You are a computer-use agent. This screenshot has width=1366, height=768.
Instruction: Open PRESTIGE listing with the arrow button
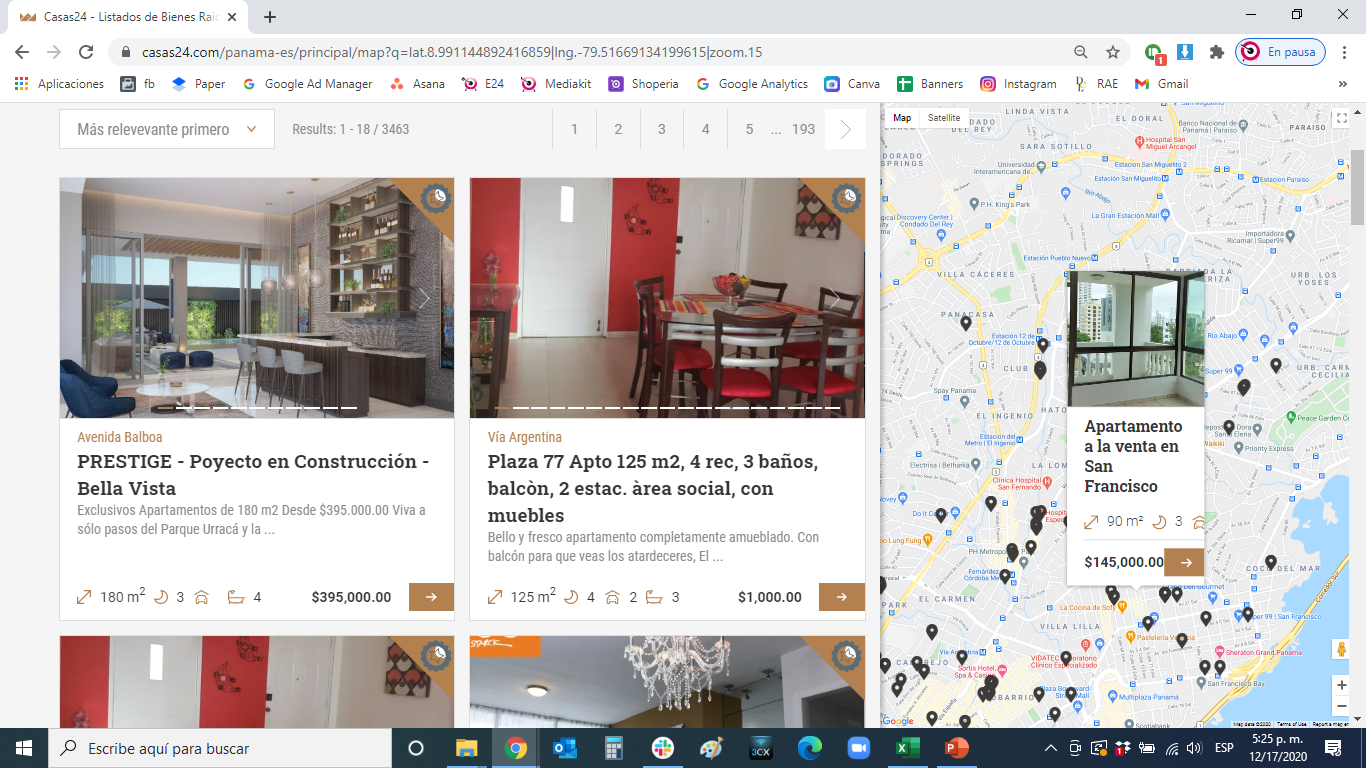(x=431, y=597)
